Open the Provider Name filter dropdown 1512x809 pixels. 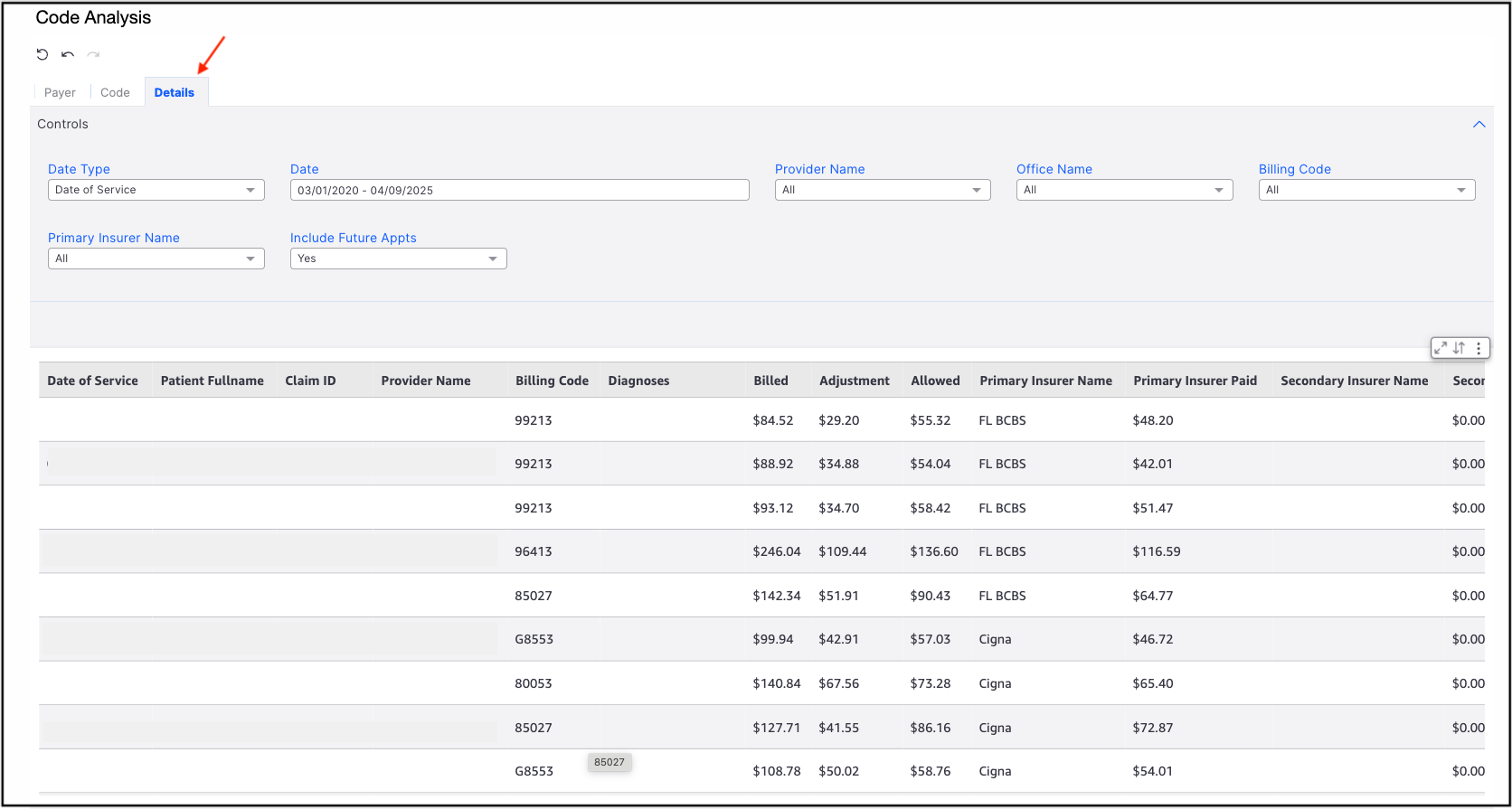coord(882,190)
